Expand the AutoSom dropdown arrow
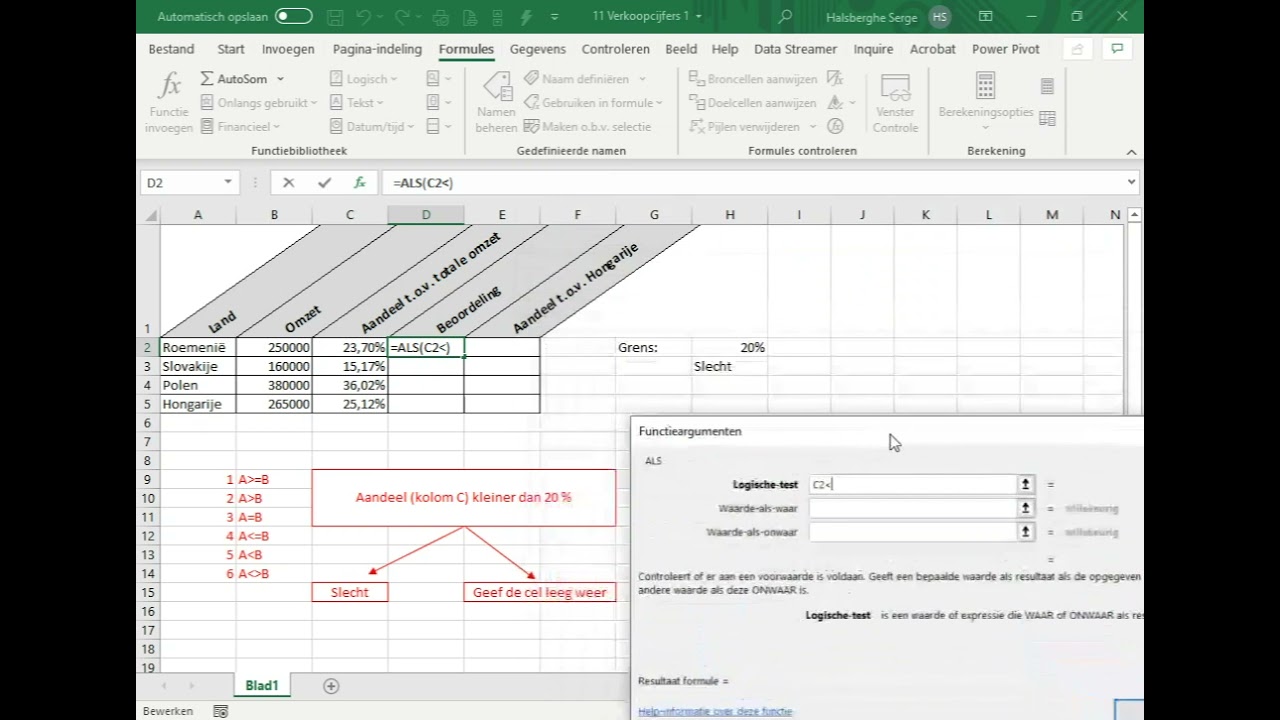The width and height of the screenshot is (1280, 720). (x=280, y=79)
